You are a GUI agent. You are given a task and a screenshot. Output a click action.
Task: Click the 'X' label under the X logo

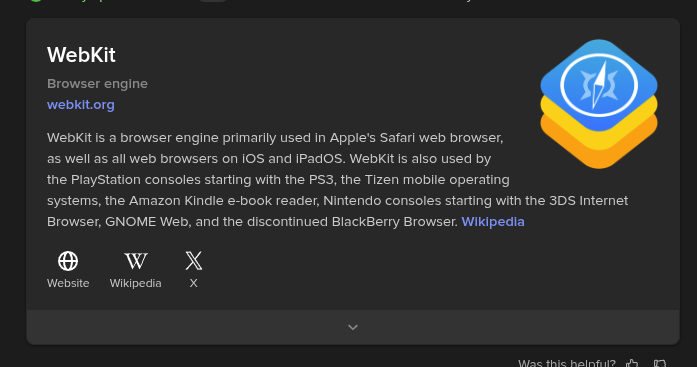(193, 283)
